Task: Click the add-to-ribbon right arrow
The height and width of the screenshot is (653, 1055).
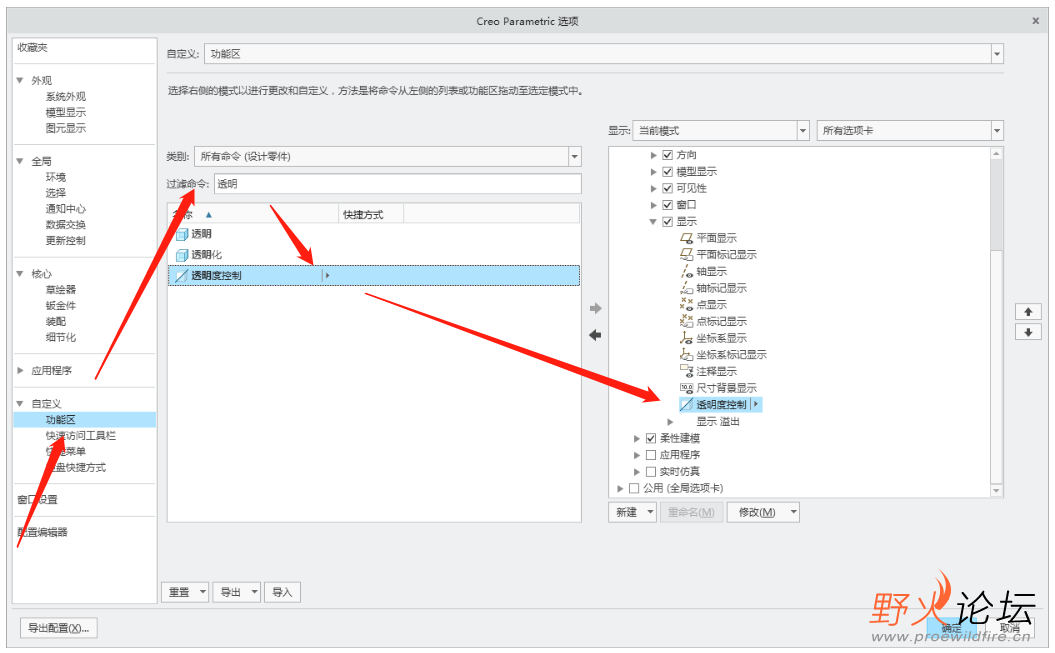Action: pos(595,309)
